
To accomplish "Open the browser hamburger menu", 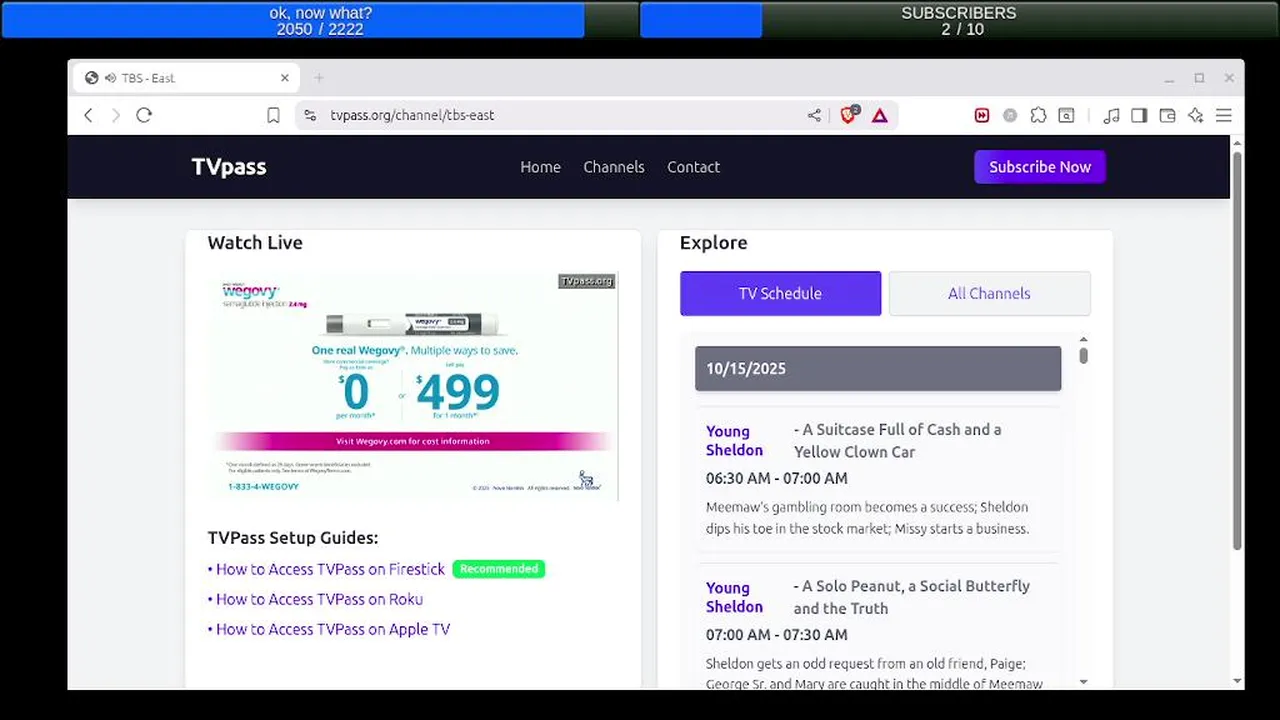I will (x=1224, y=115).
